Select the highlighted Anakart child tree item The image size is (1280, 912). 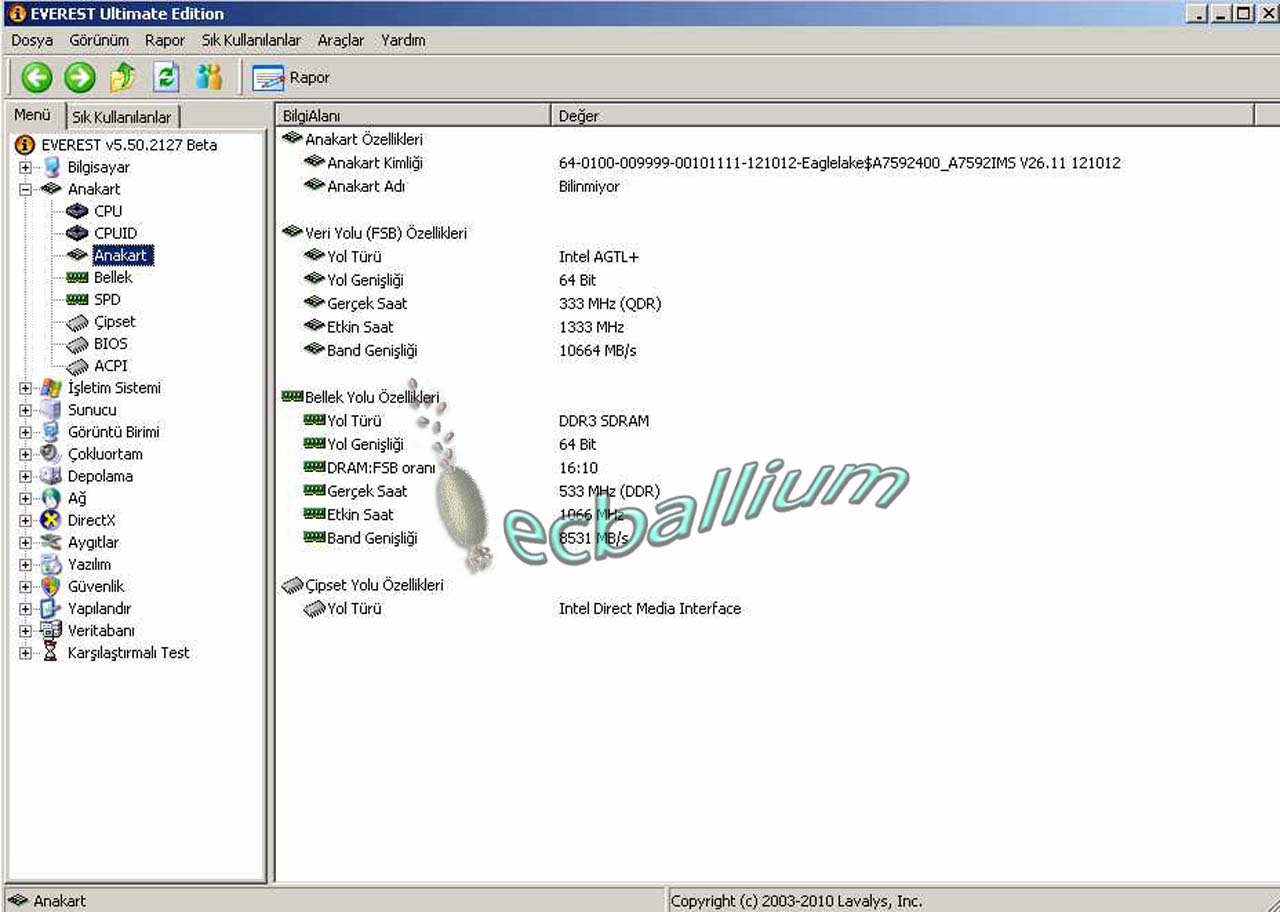coord(122,255)
